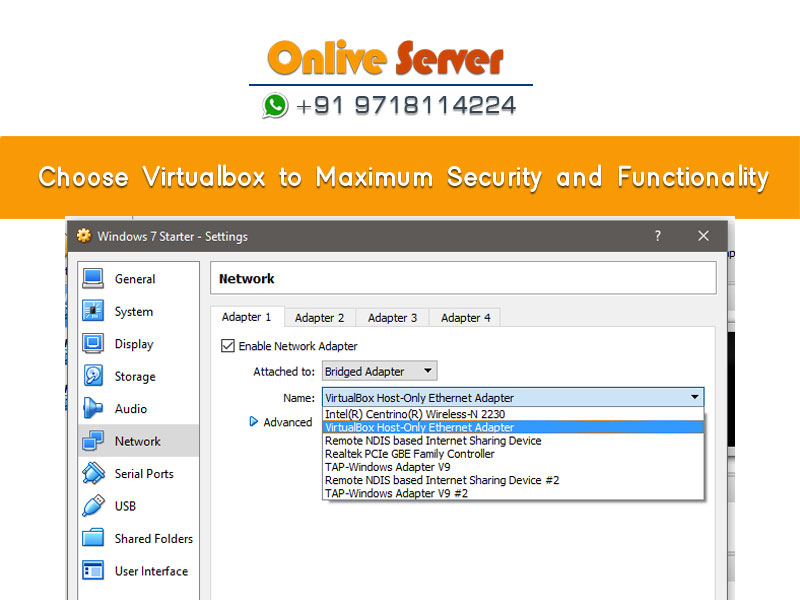Click the 'Windows 7 Starter - Settings' title

click(x=172, y=236)
